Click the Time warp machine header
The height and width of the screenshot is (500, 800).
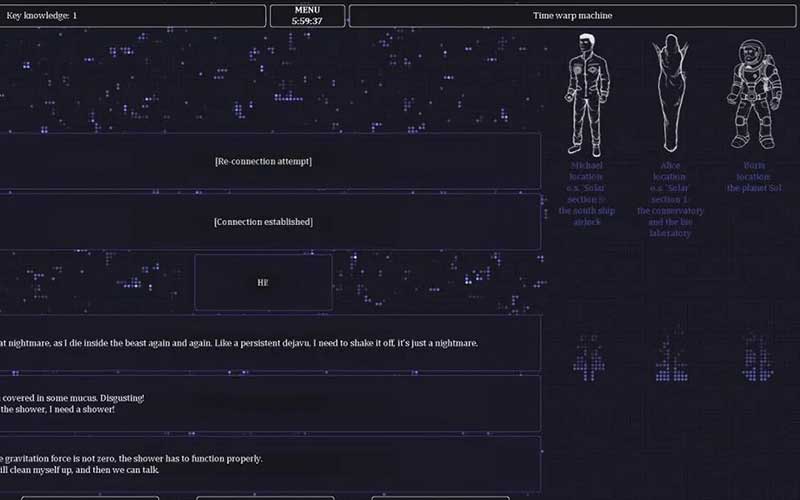pyautogui.click(x=572, y=16)
